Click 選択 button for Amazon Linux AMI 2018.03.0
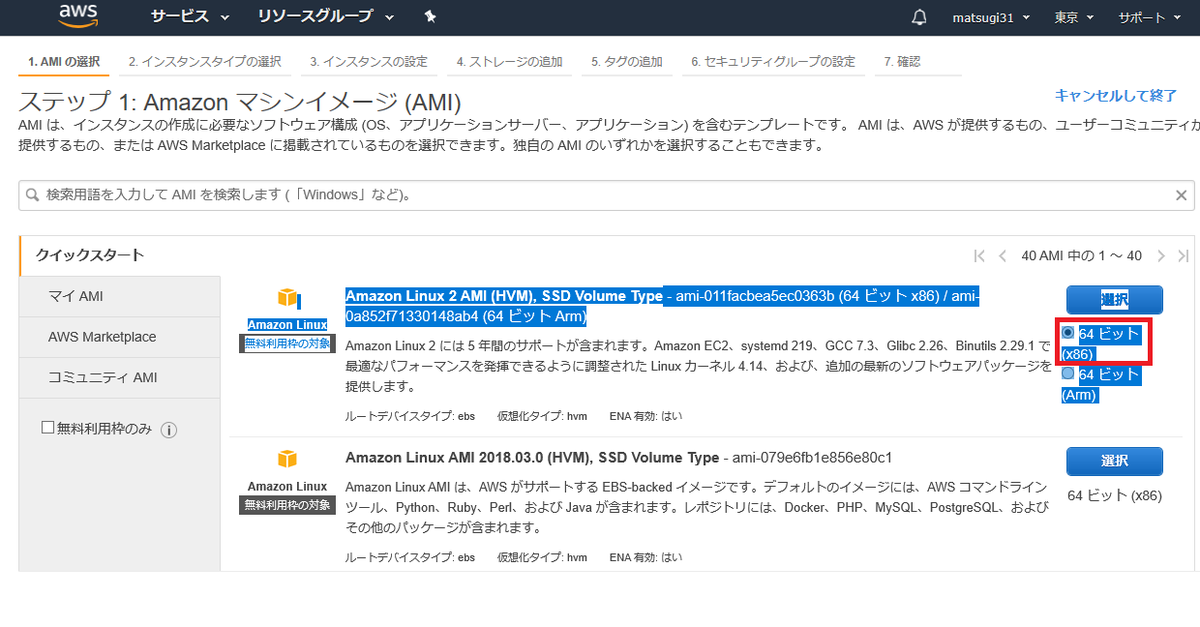This screenshot has height=627, width=1200. (x=1114, y=461)
